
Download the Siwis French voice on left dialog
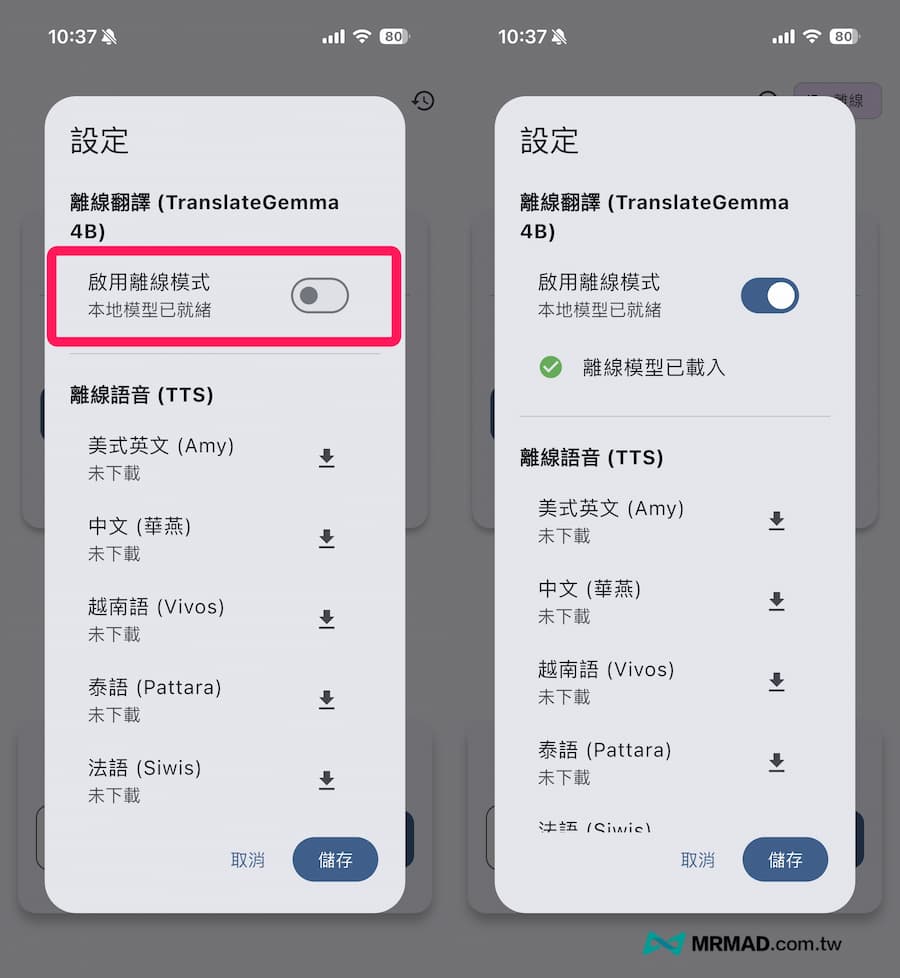pos(326,780)
